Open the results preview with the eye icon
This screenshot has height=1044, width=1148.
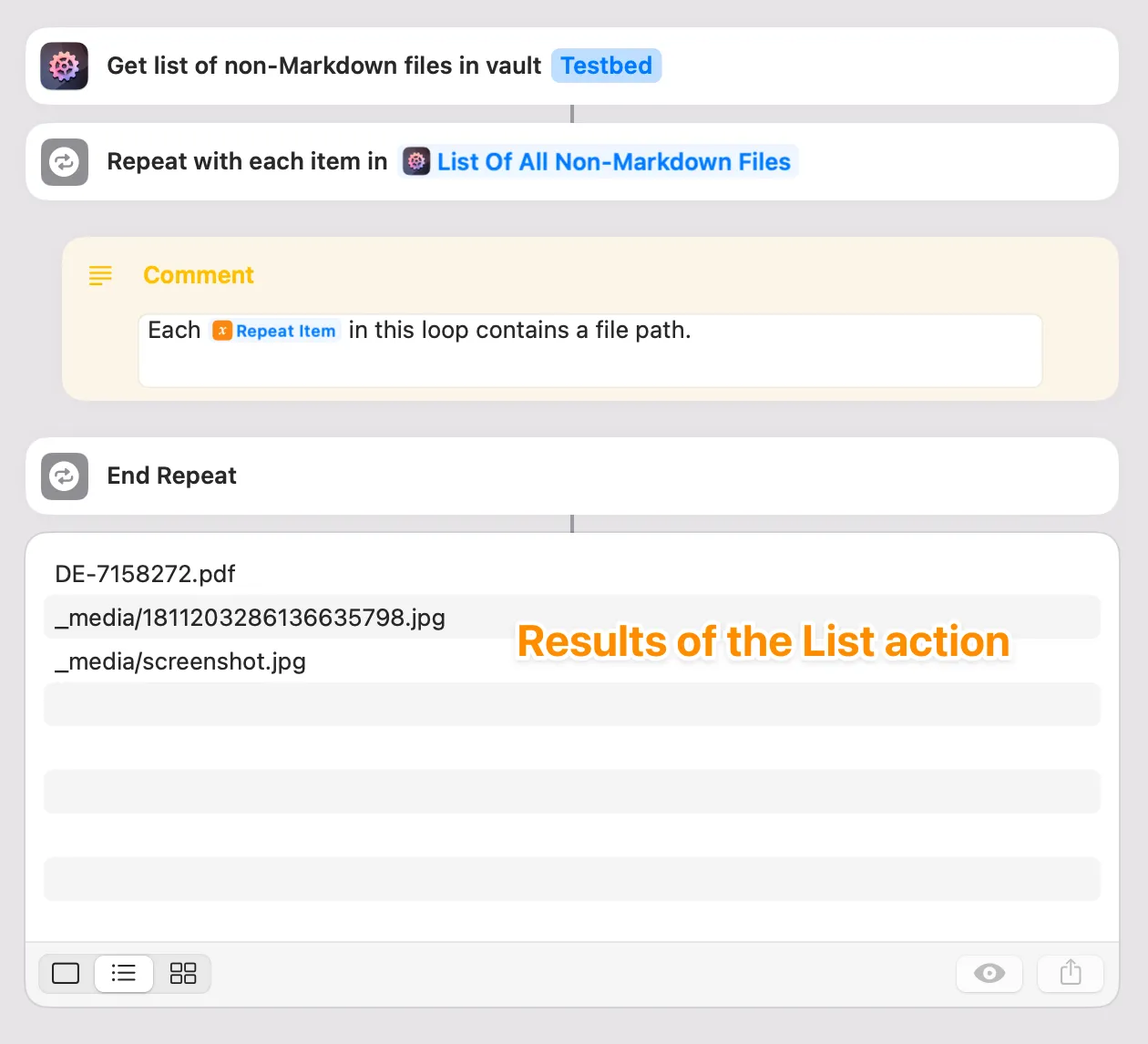point(989,974)
